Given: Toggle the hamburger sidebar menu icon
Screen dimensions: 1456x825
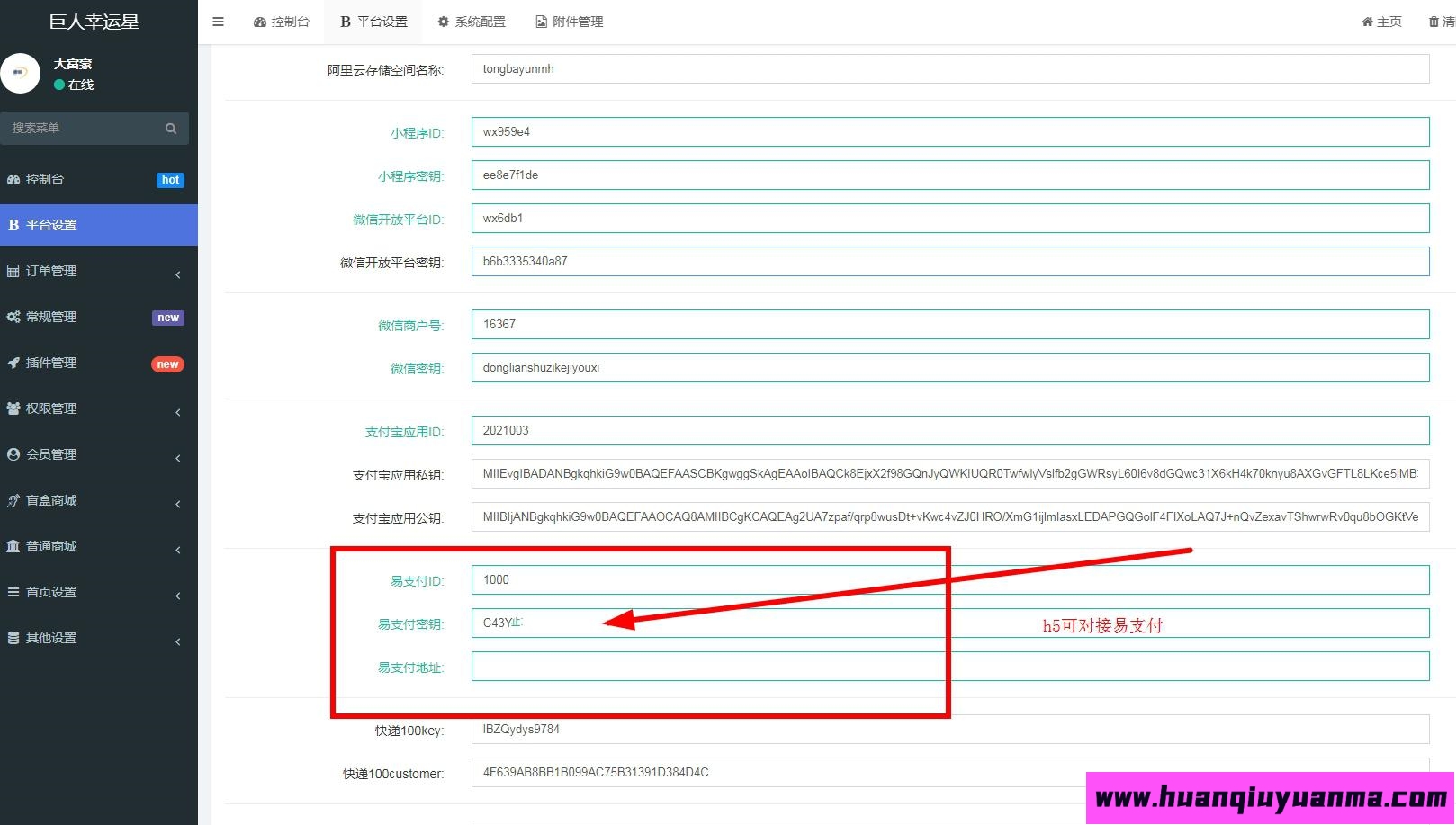Looking at the screenshot, I should (218, 22).
